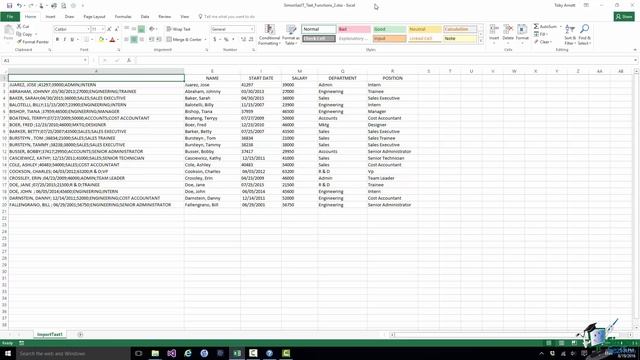Open Windows Start menu

click(7, 353)
